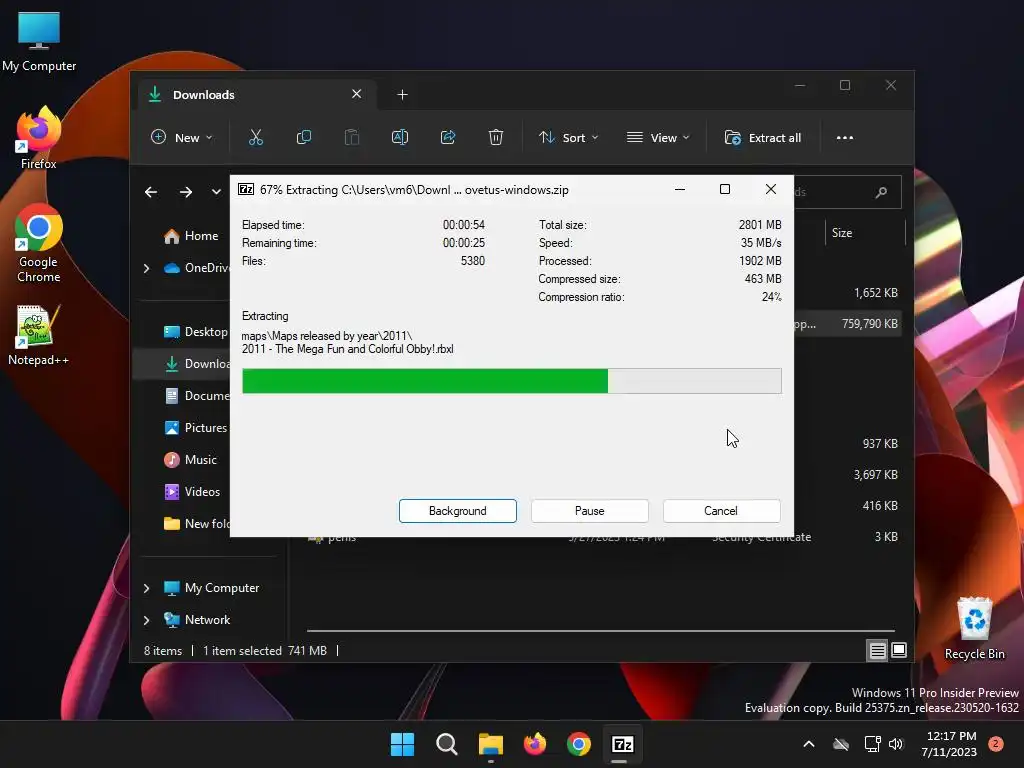
Task: Click the Size column header
Action: (866, 233)
